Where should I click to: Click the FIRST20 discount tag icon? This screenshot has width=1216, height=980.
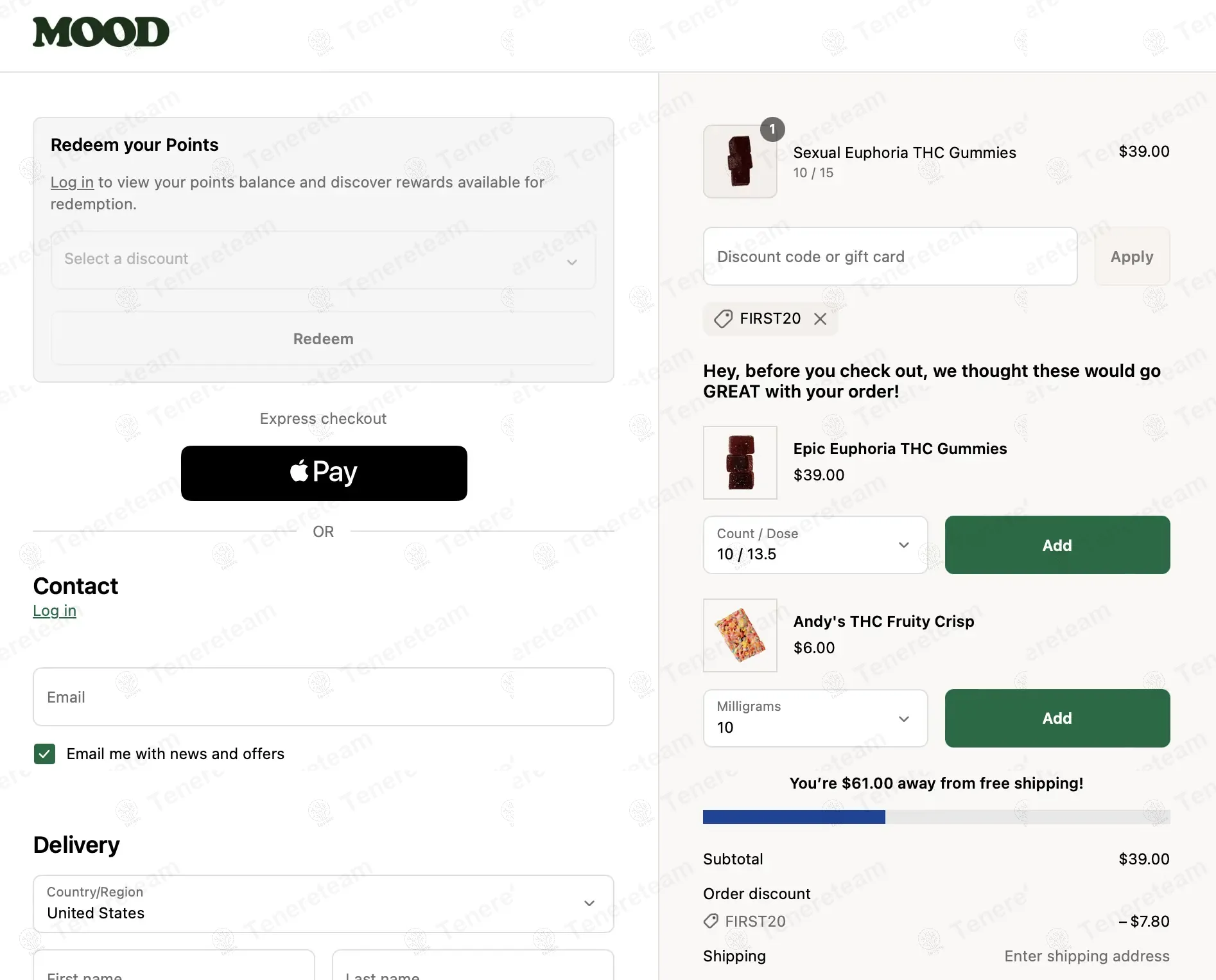coord(723,319)
